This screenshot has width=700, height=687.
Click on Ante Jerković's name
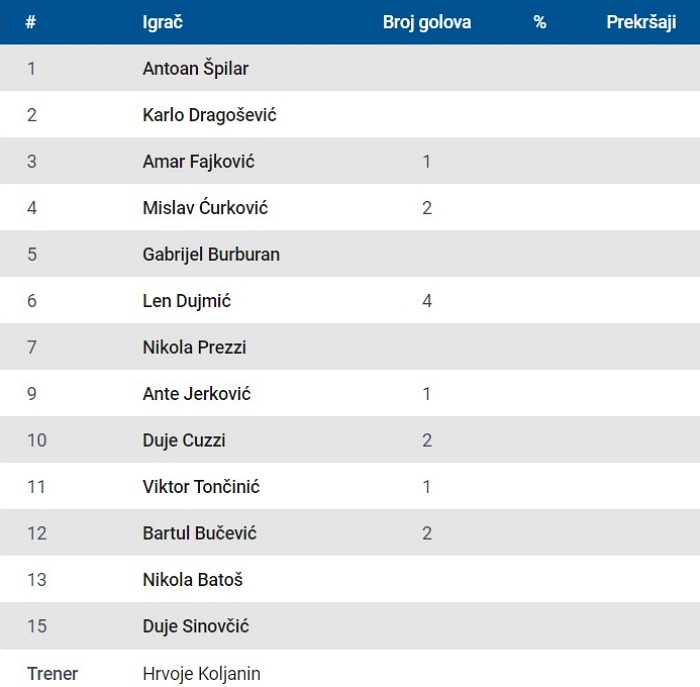coord(196,393)
